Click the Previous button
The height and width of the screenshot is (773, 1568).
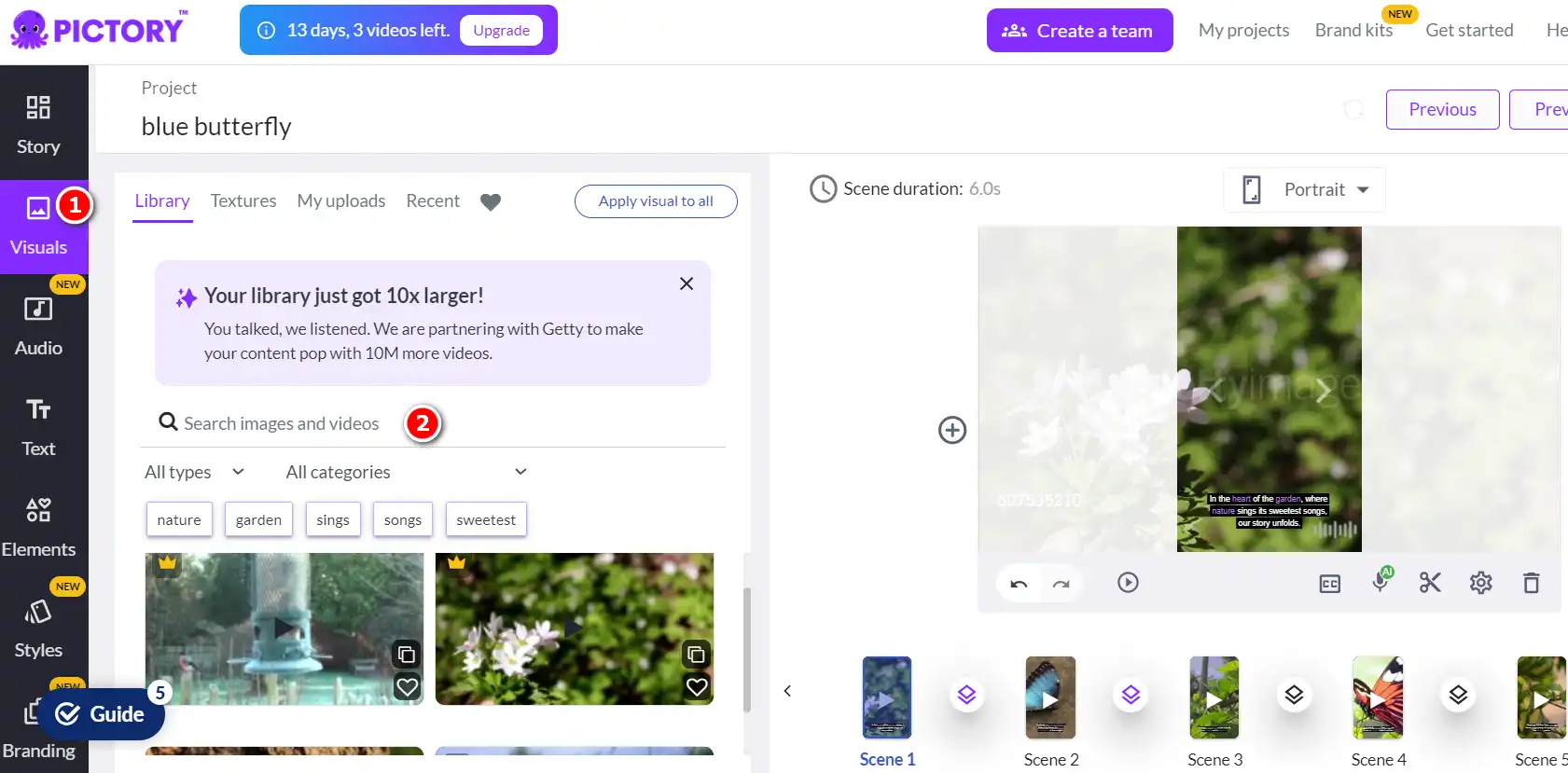click(1443, 109)
